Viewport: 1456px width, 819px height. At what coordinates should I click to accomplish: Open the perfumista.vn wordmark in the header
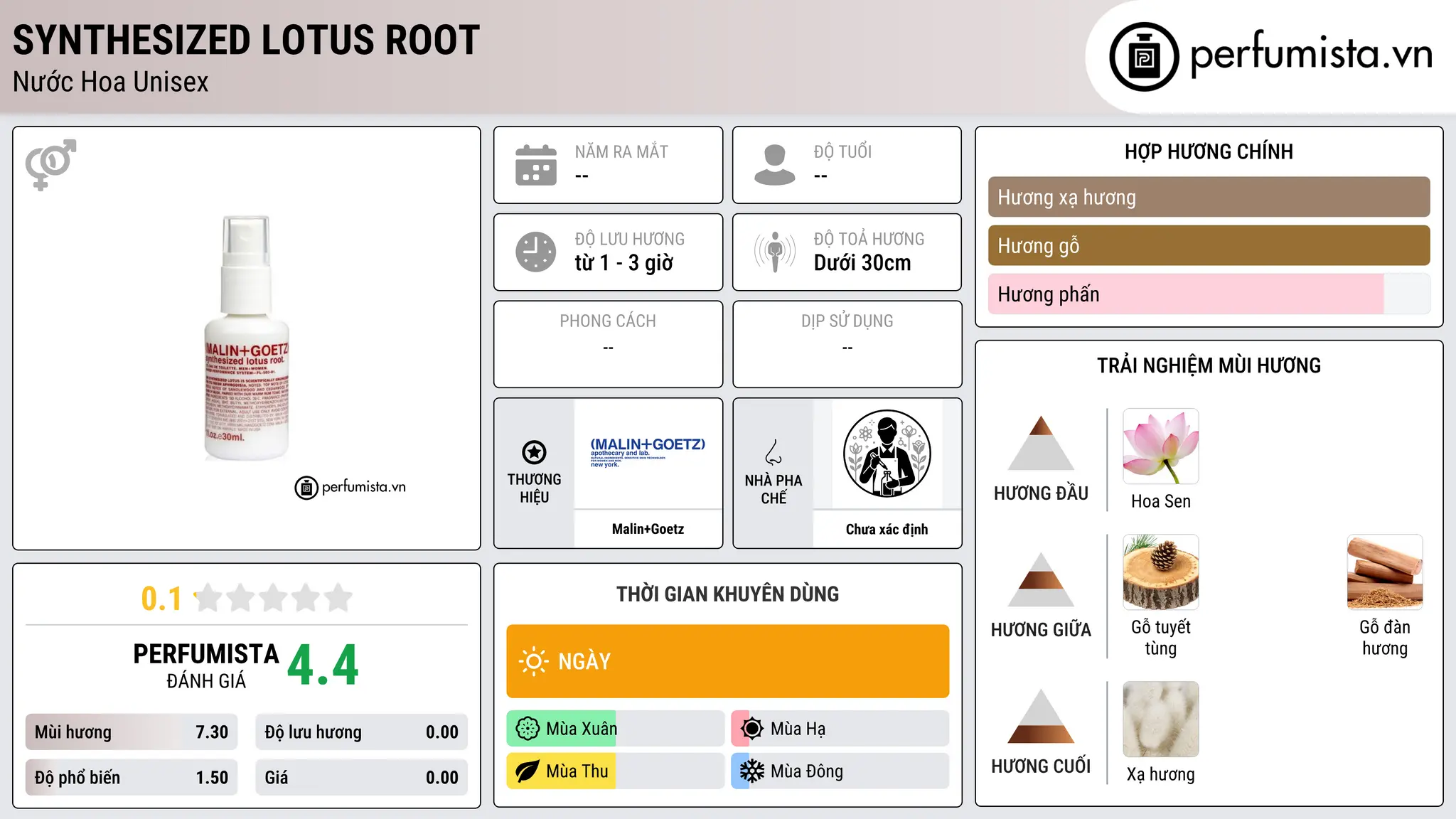coord(1311,54)
